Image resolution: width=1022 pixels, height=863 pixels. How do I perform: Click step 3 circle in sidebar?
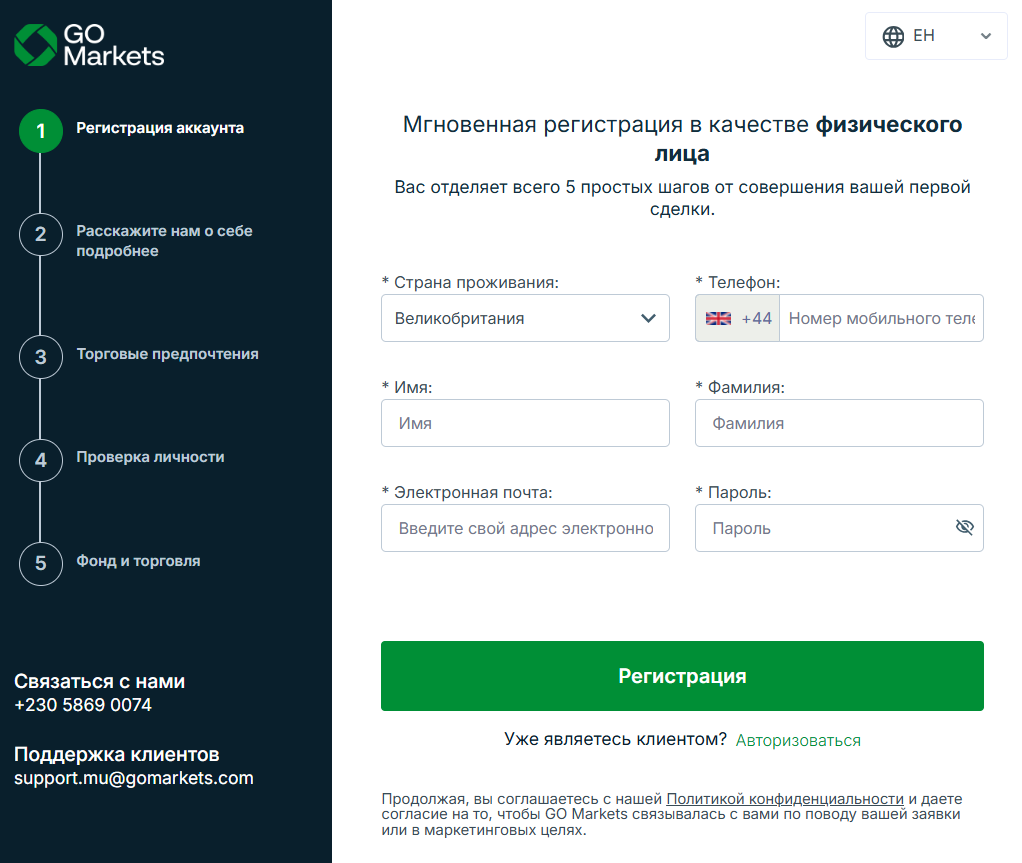tap(40, 357)
